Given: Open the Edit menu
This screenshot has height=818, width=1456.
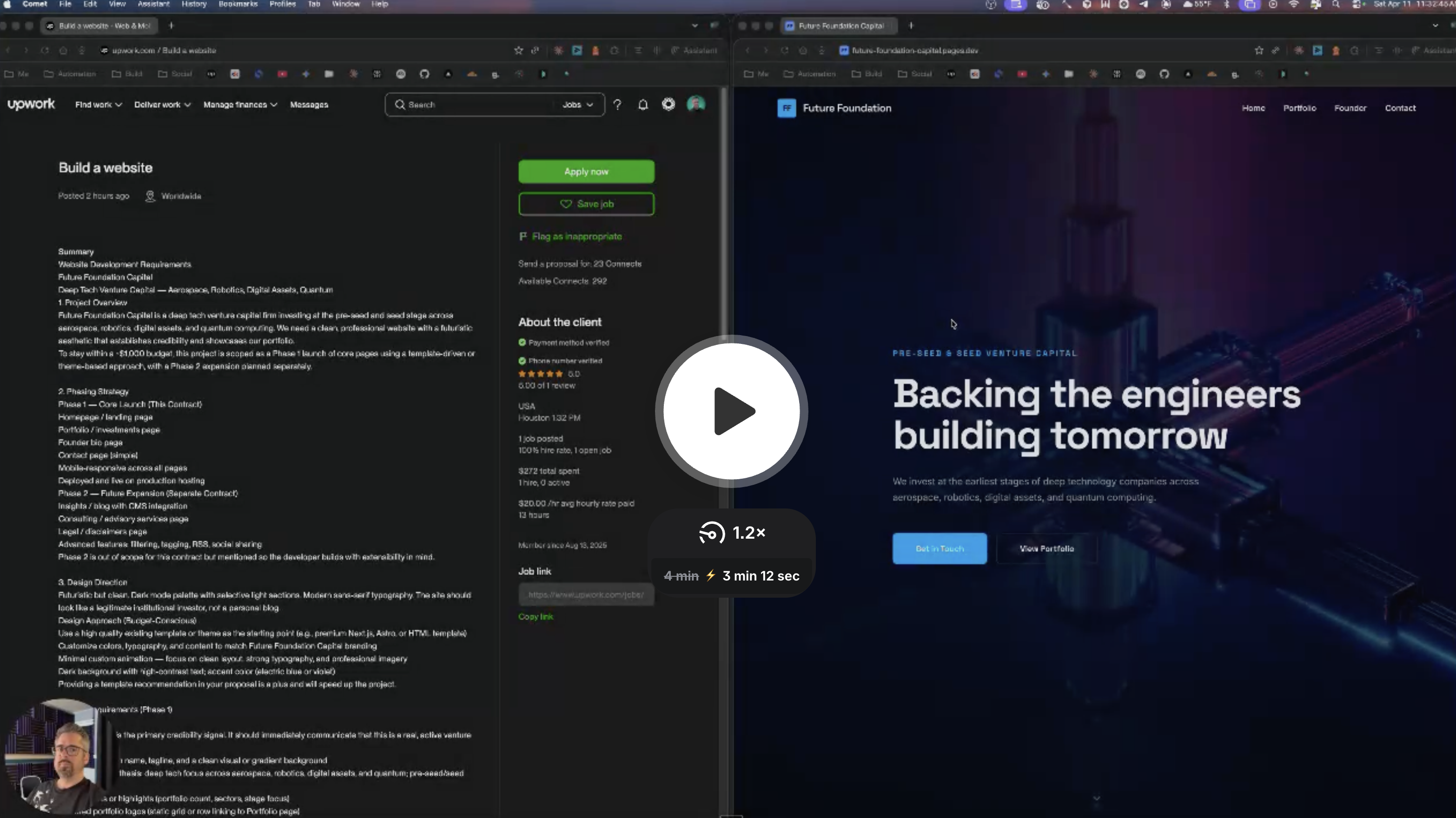Looking at the screenshot, I should click(x=90, y=4).
